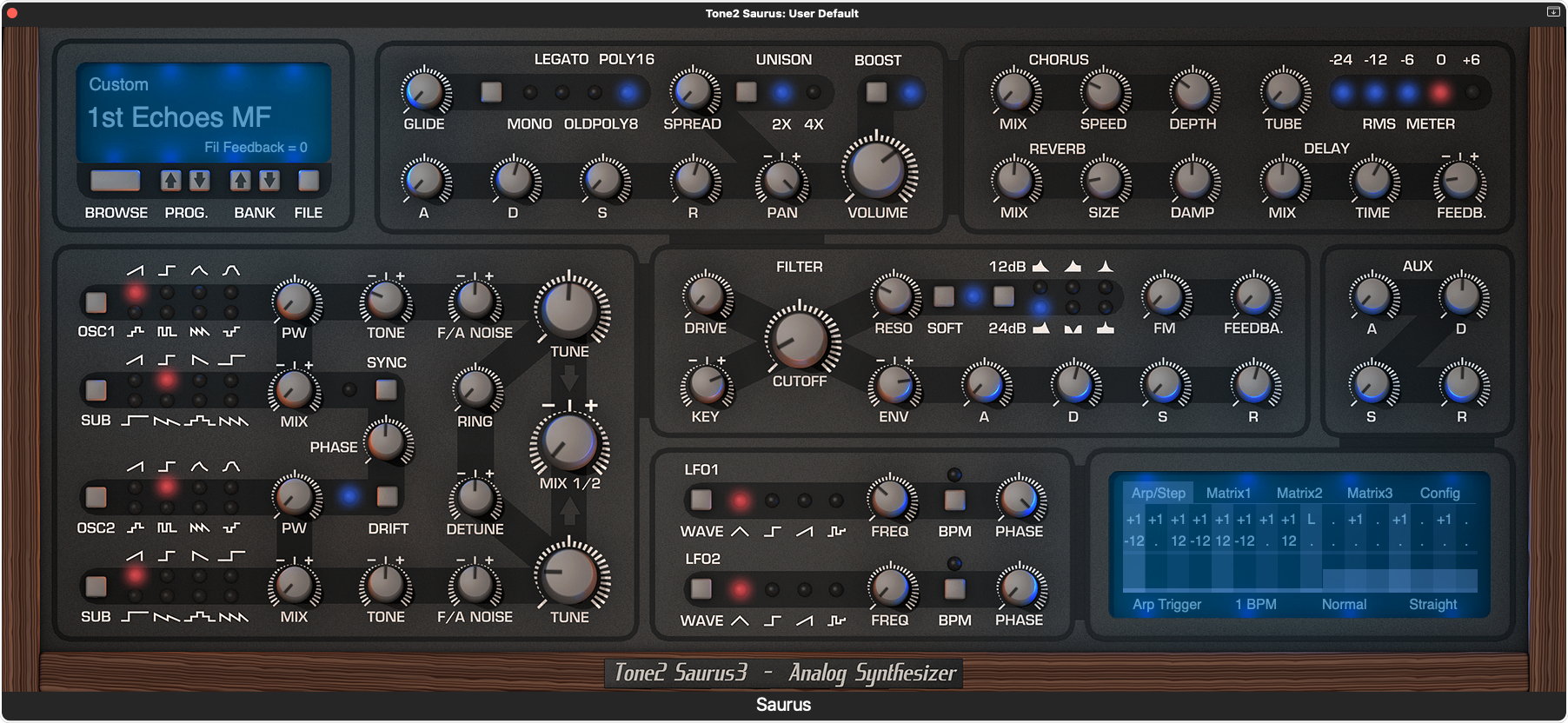Click the filter RESO knob
Viewport: 1568px width, 723px height.
pyautogui.click(x=894, y=295)
